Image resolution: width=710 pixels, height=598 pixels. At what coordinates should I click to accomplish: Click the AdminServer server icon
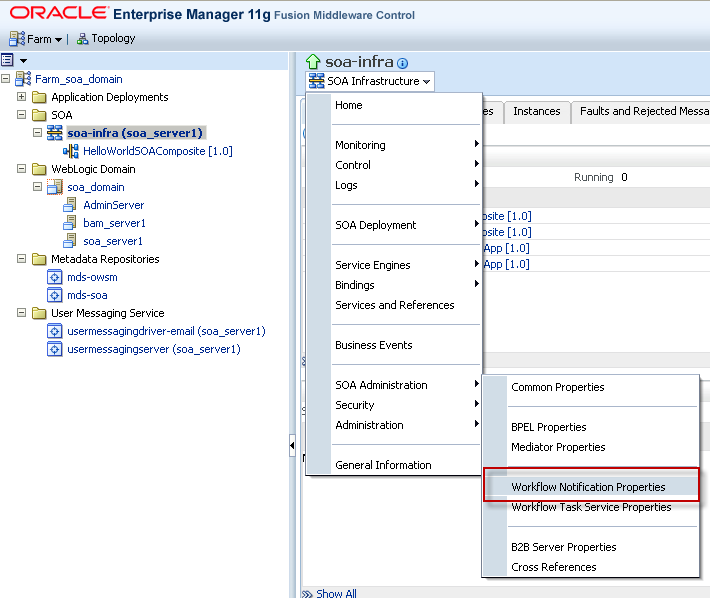70,205
